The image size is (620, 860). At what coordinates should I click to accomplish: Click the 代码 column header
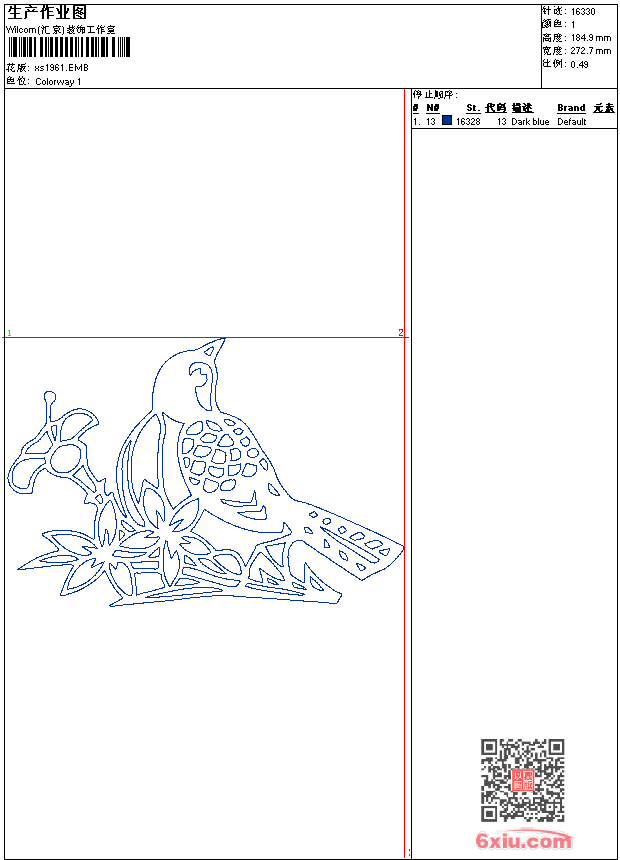496,108
